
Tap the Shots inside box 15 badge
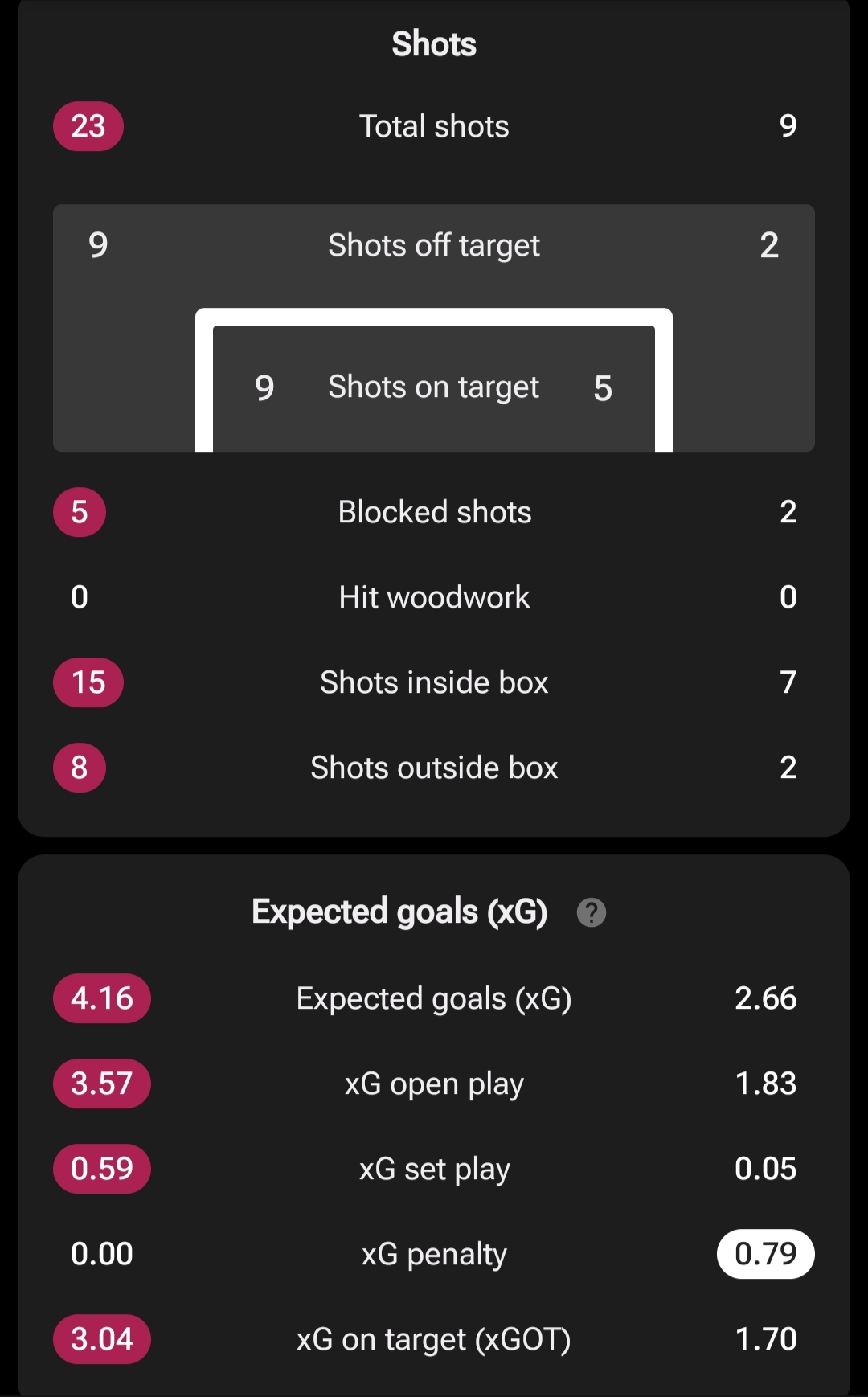[x=88, y=682]
